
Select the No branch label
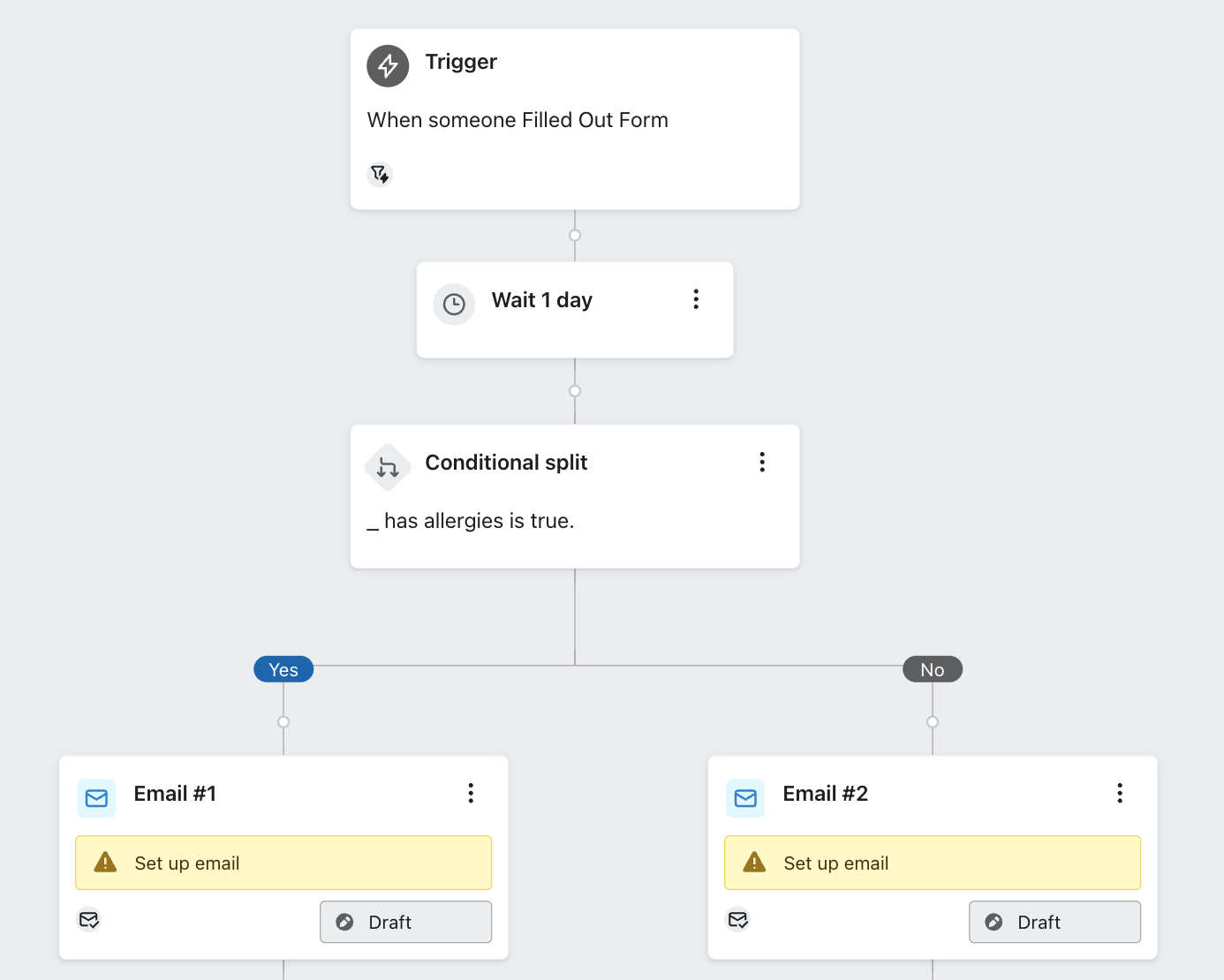click(933, 669)
